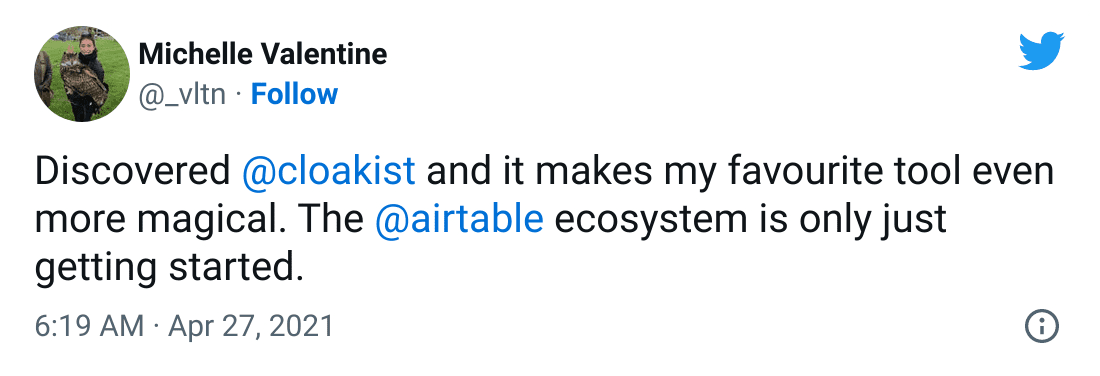Open the @cloakist mention
1100x376 pixels.
(328, 173)
